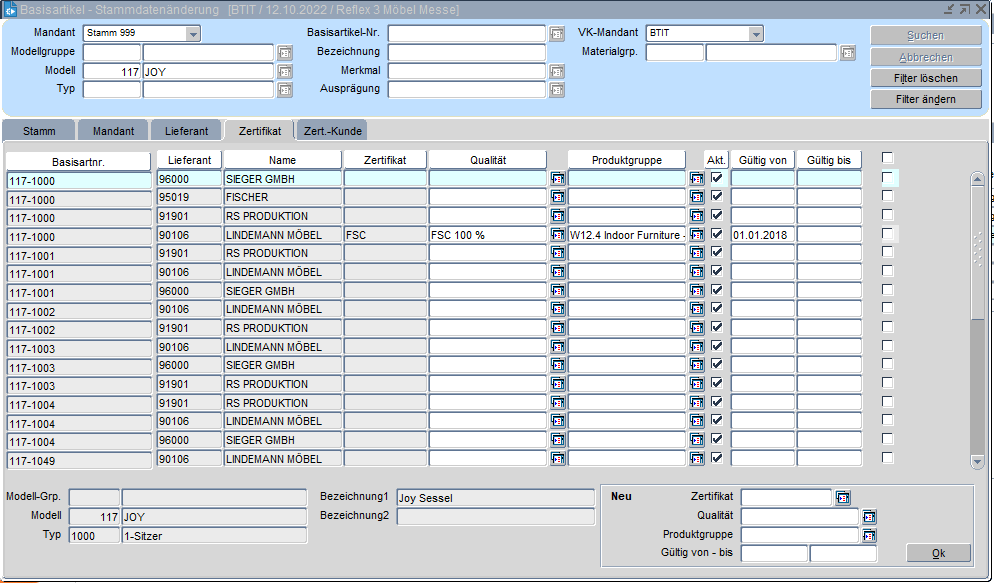Tick the select-all checkbox in the table header
The width and height of the screenshot is (994, 583).
click(x=887, y=157)
